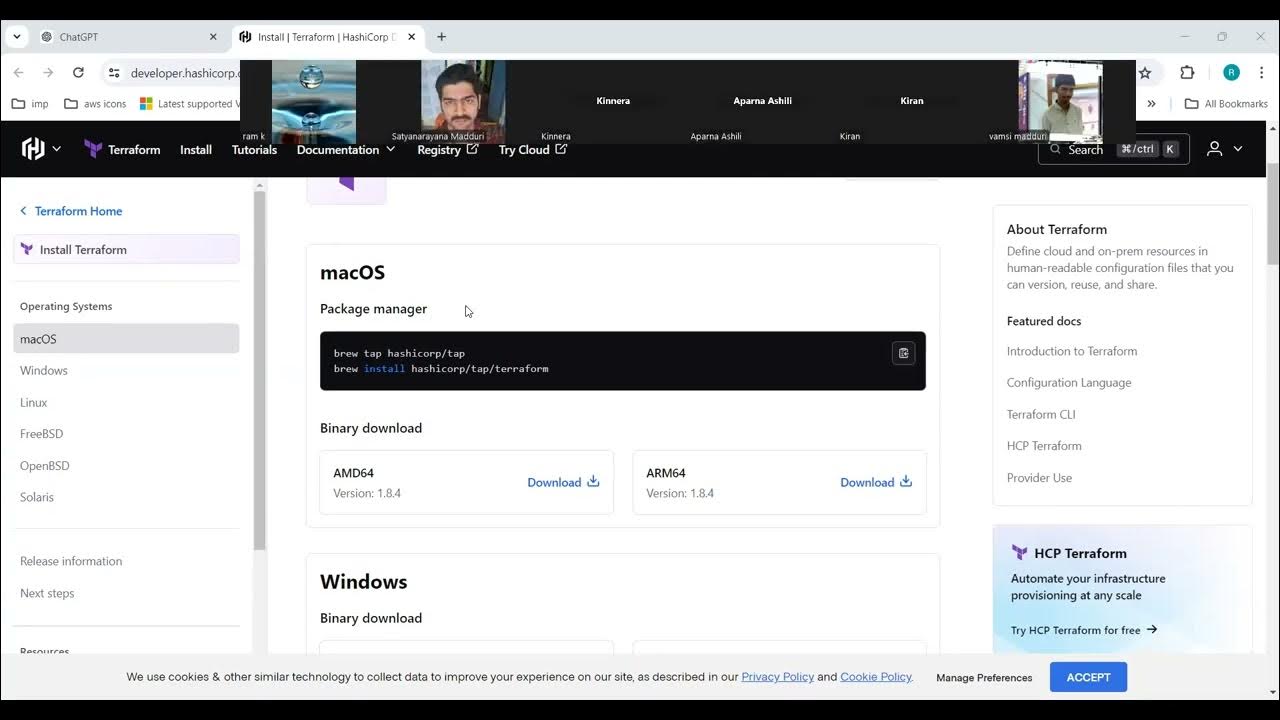Reload the current page
The image size is (1280, 720).
(78, 73)
